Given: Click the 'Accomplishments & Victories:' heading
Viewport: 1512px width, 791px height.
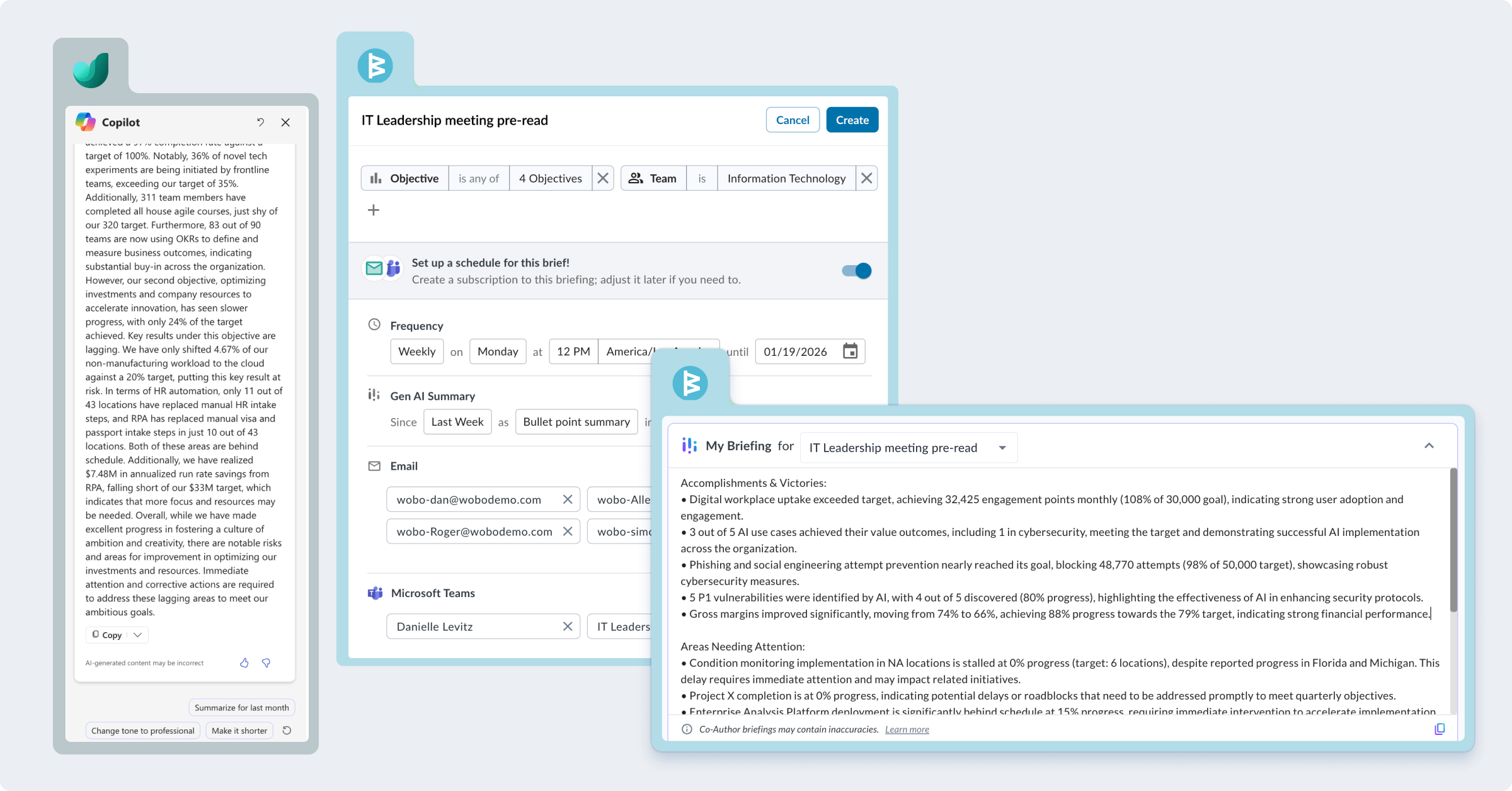Looking at the screenshot, I should tap(753, 483).
